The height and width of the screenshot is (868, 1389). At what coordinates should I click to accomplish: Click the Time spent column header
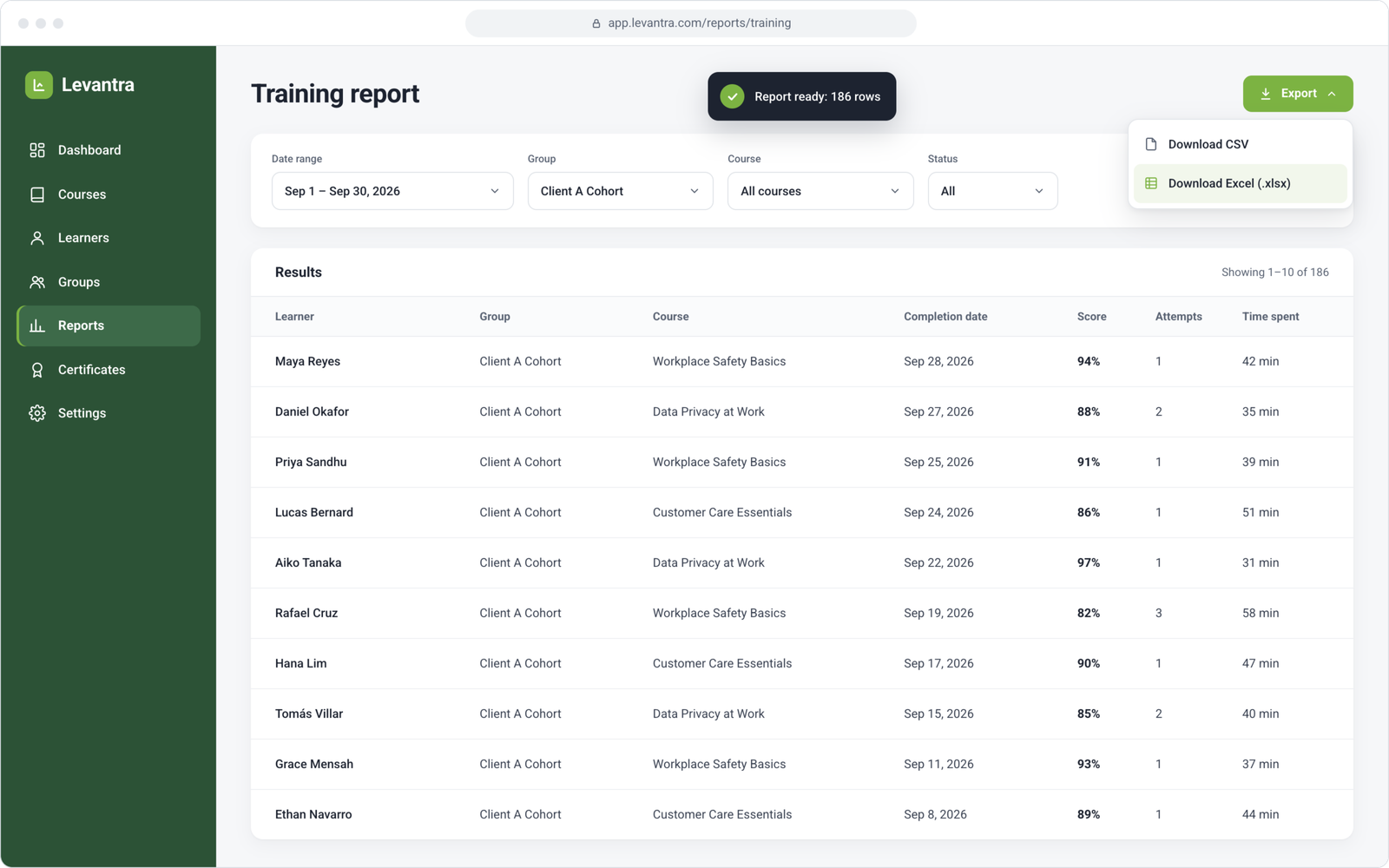pyautogui.click(x=1270, y=317)
